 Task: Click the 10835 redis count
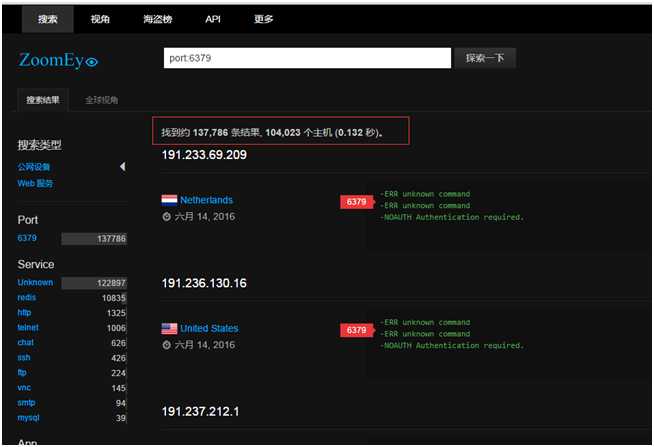coord(113,298)
